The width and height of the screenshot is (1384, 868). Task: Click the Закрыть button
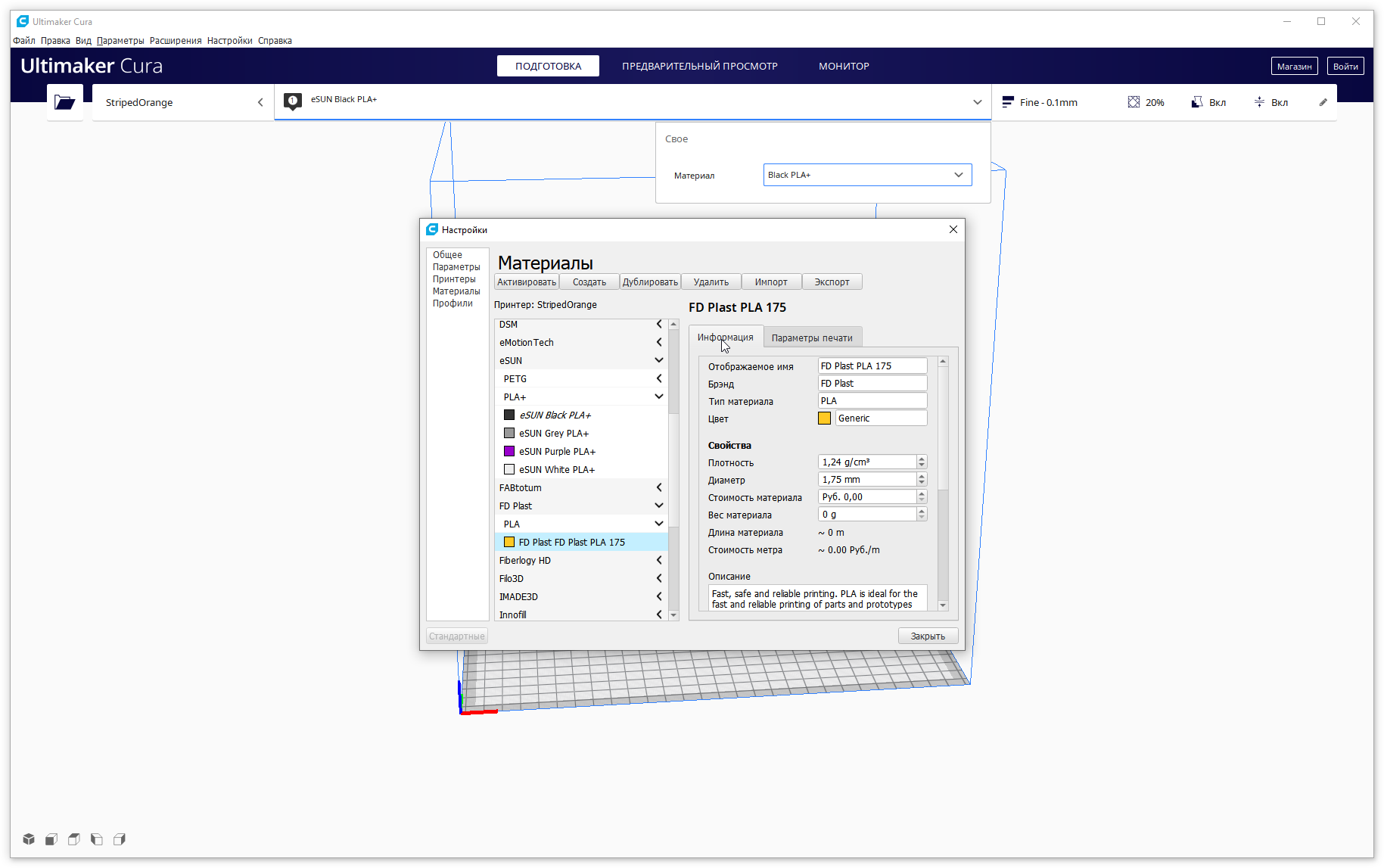[928, 636]
